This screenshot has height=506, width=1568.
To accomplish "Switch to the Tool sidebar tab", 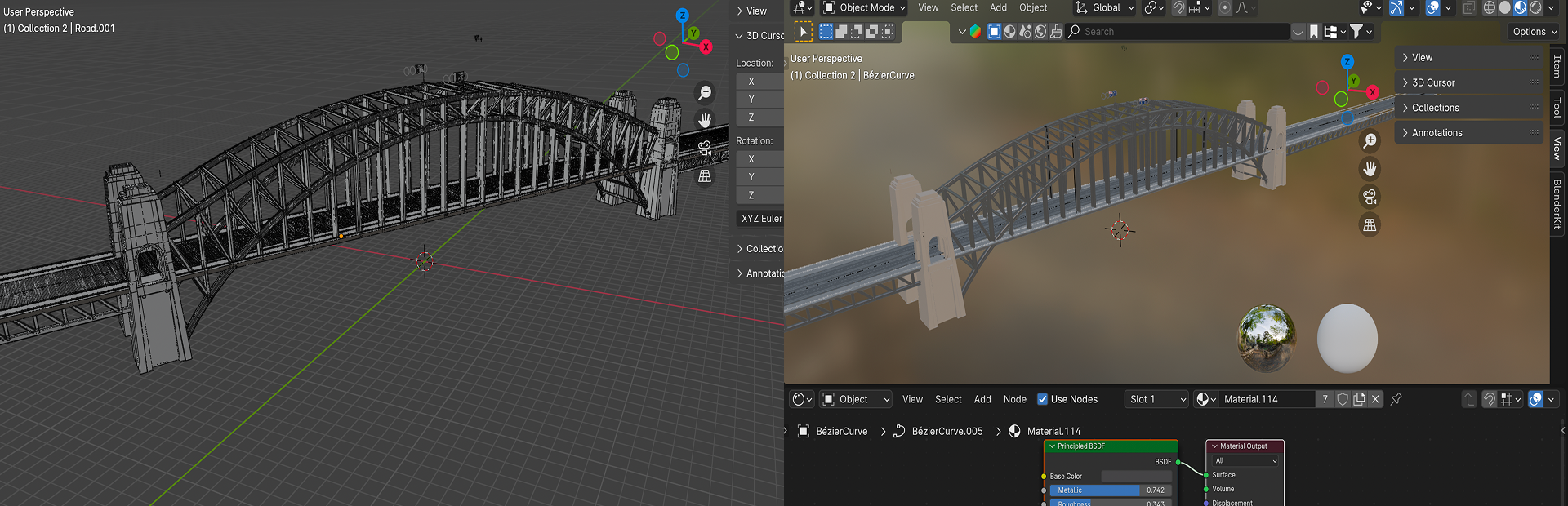I will pos(1557,107).
